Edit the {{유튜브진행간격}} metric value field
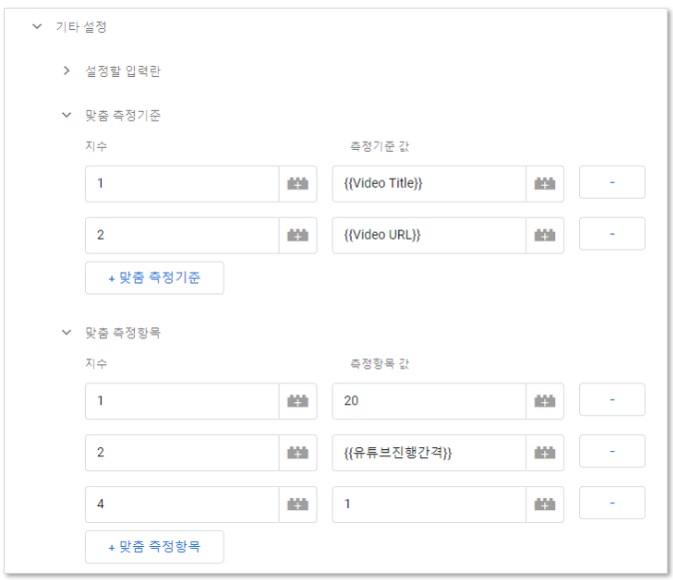 point(429,452)
